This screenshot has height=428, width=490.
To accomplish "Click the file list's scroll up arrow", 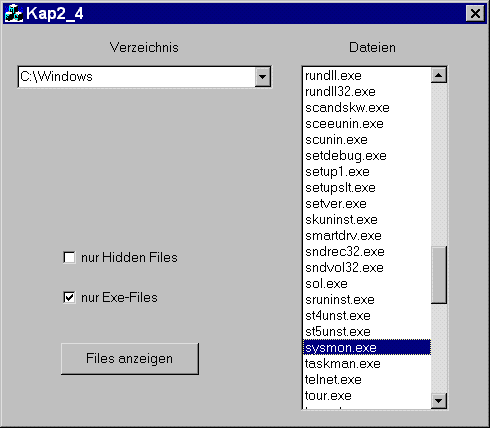I will coord(439,75).
